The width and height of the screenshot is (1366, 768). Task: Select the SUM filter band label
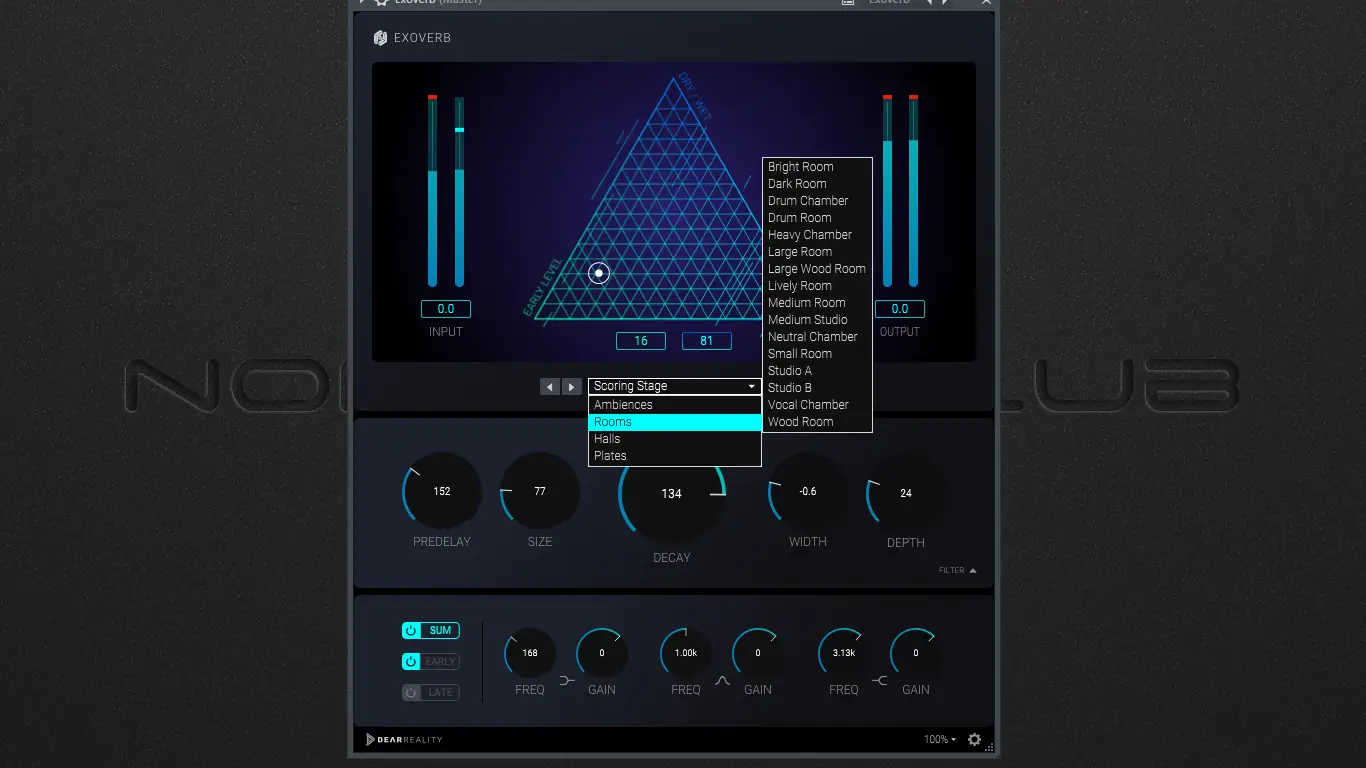(440, 631)
